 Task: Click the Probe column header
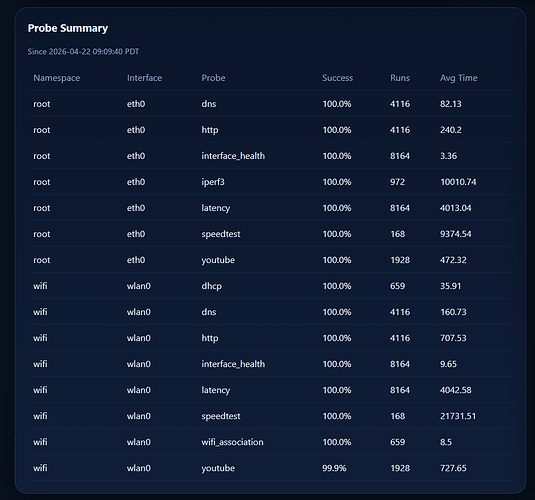pyautogui.click(x=213, y=78)
